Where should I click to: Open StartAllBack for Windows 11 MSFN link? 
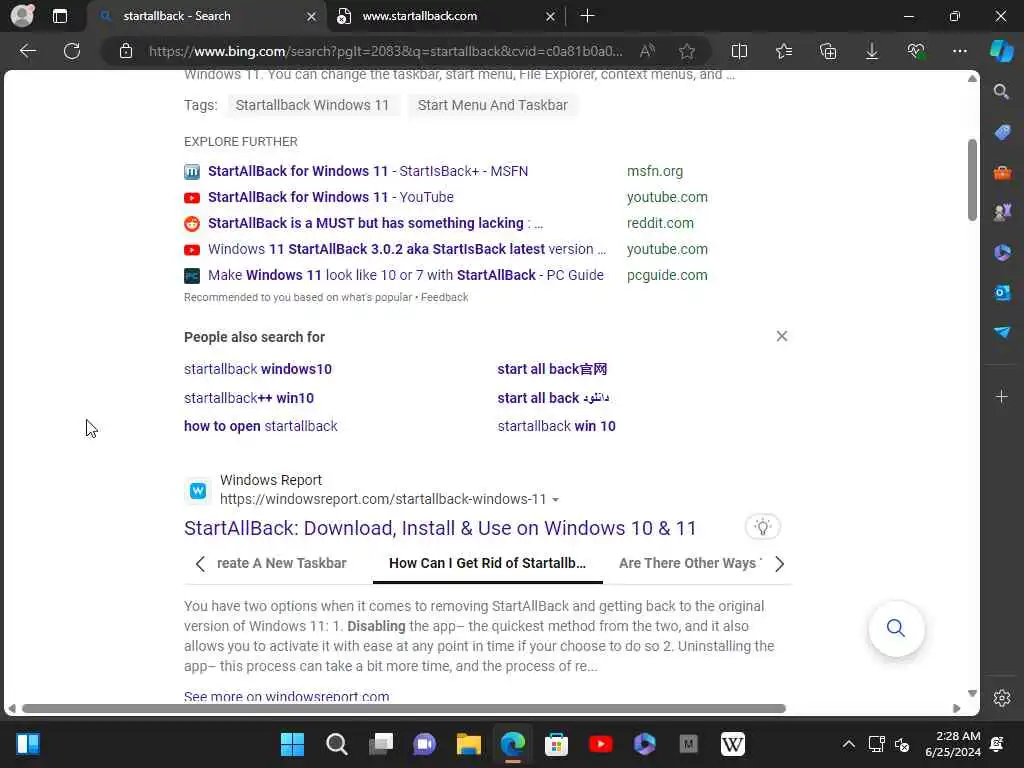click(x=368, y=171)
